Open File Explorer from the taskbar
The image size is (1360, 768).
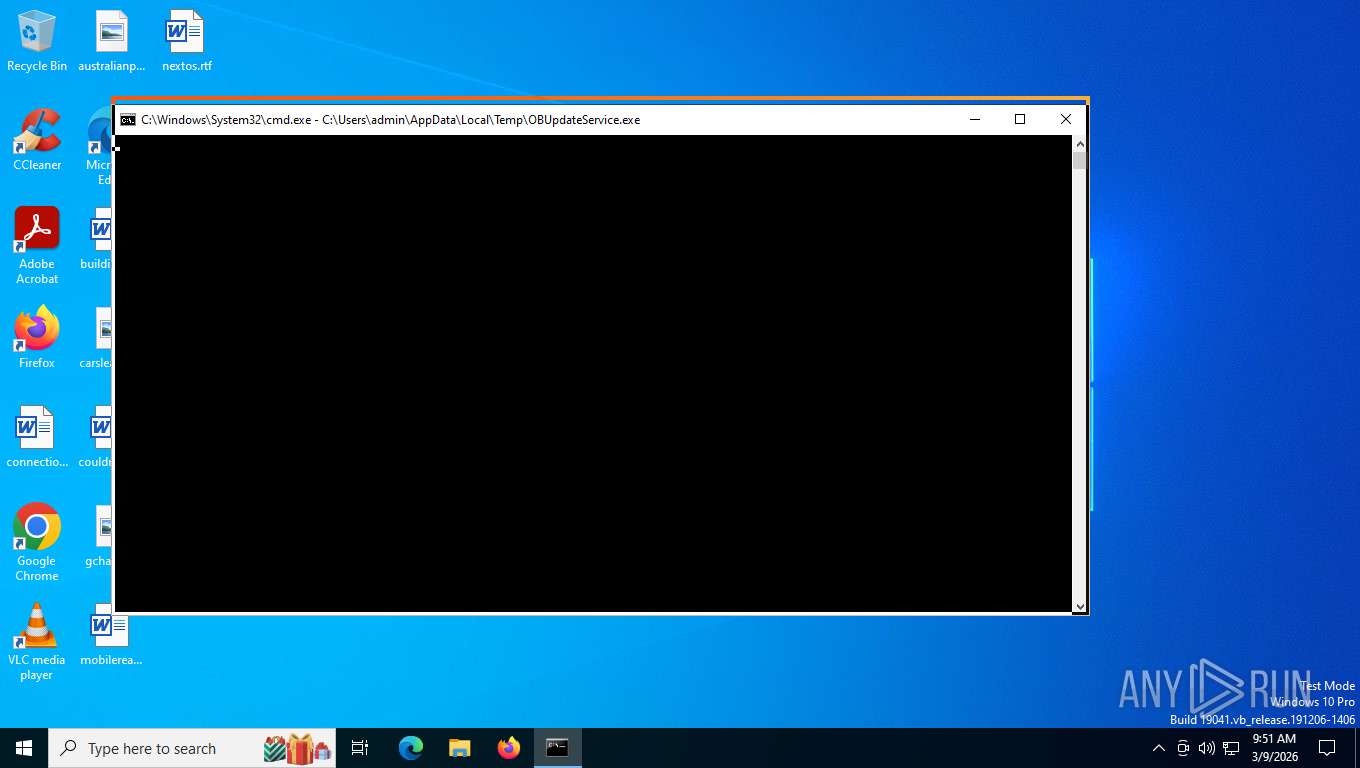[x=459, y=748]
